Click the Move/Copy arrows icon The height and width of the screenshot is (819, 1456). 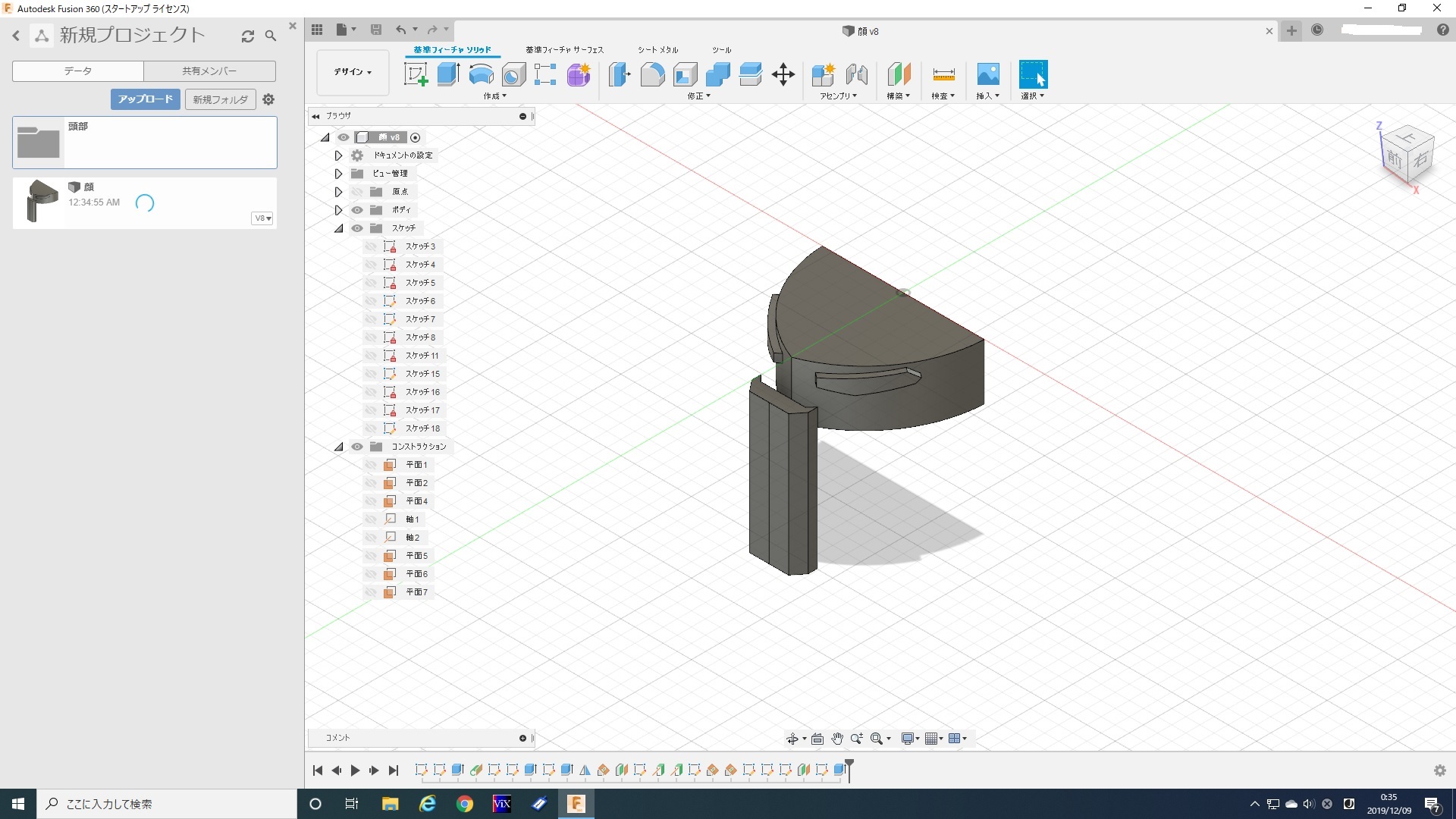[x=783, y=74]
